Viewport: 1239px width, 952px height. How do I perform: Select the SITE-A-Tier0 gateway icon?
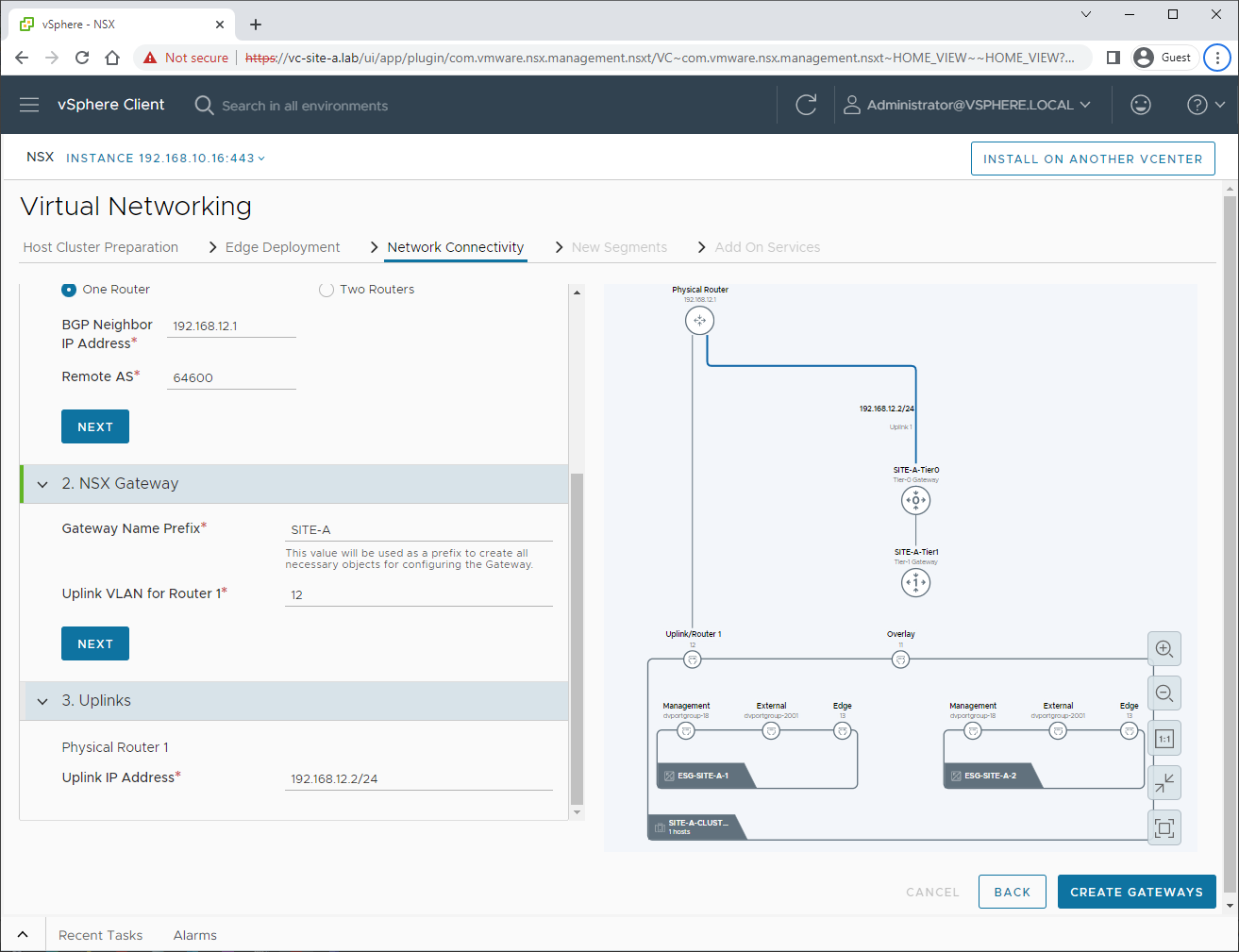pos(915,501)
